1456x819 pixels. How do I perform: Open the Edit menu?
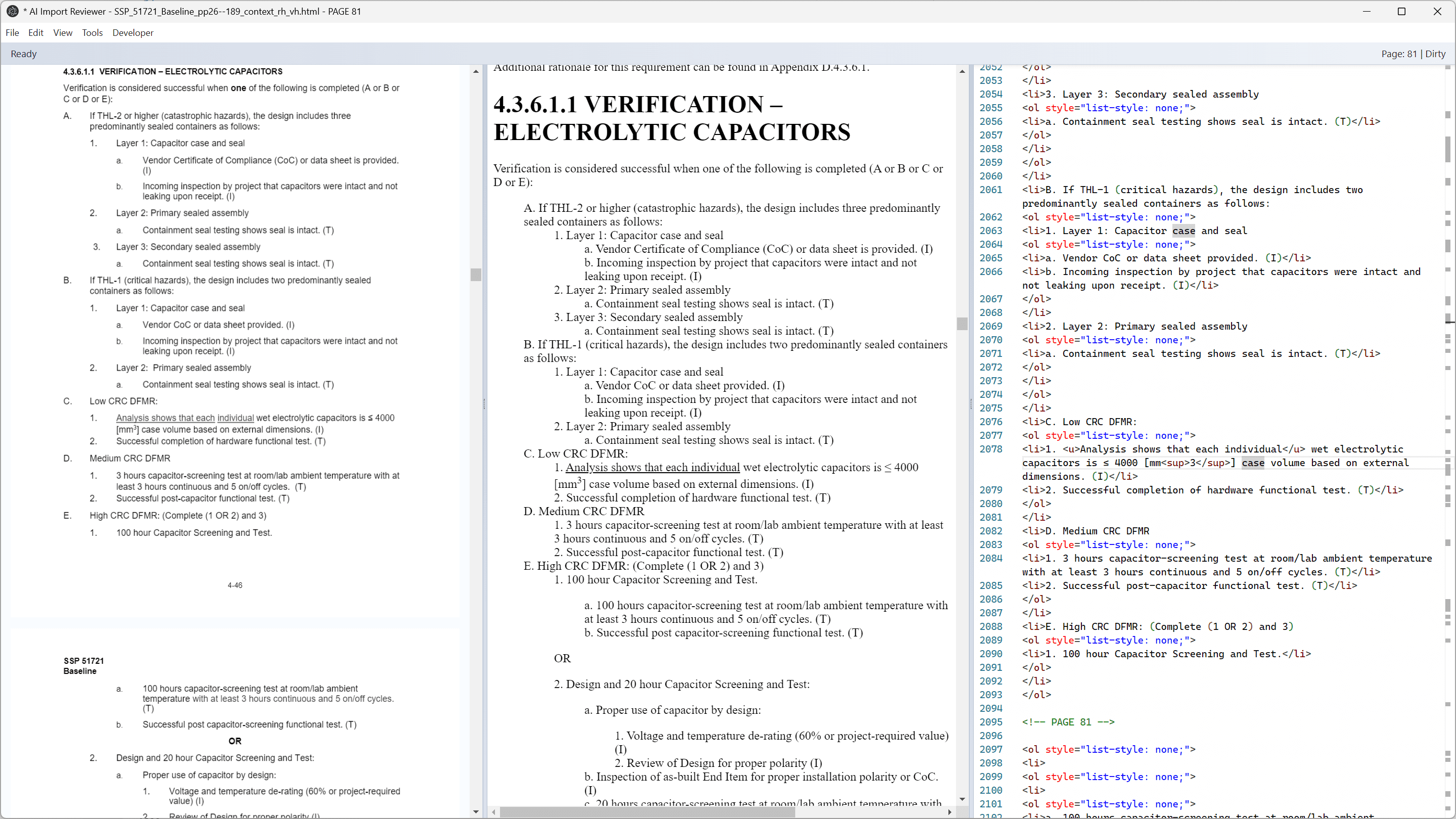pyautogui.click(x=35, y=33)
